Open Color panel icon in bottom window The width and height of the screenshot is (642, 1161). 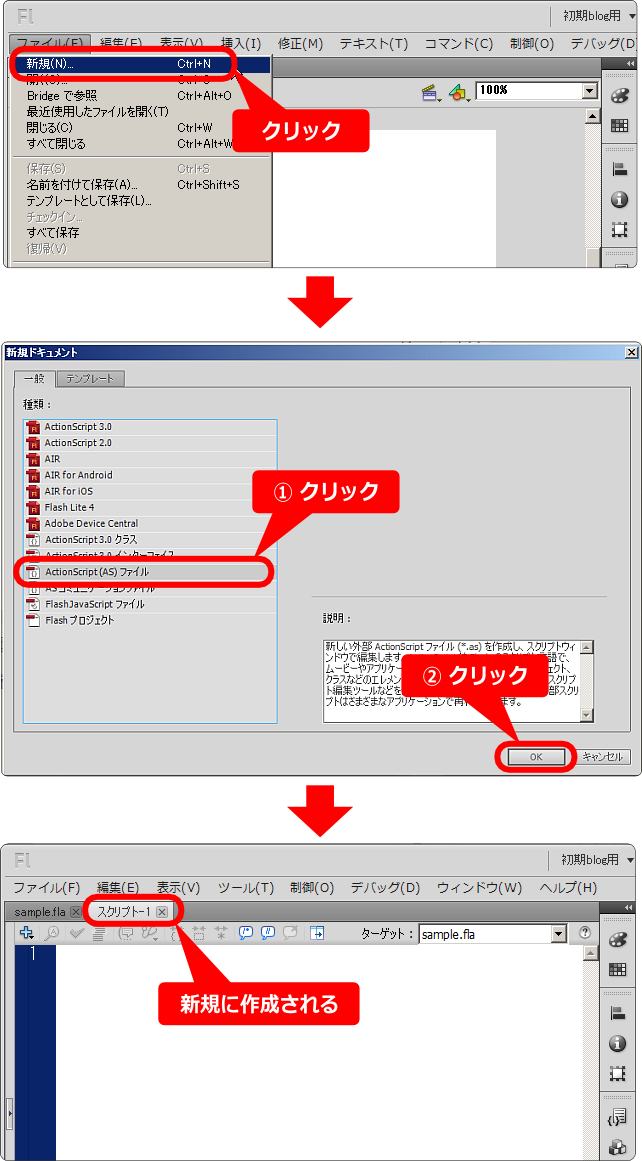click(x=618, y=940)
